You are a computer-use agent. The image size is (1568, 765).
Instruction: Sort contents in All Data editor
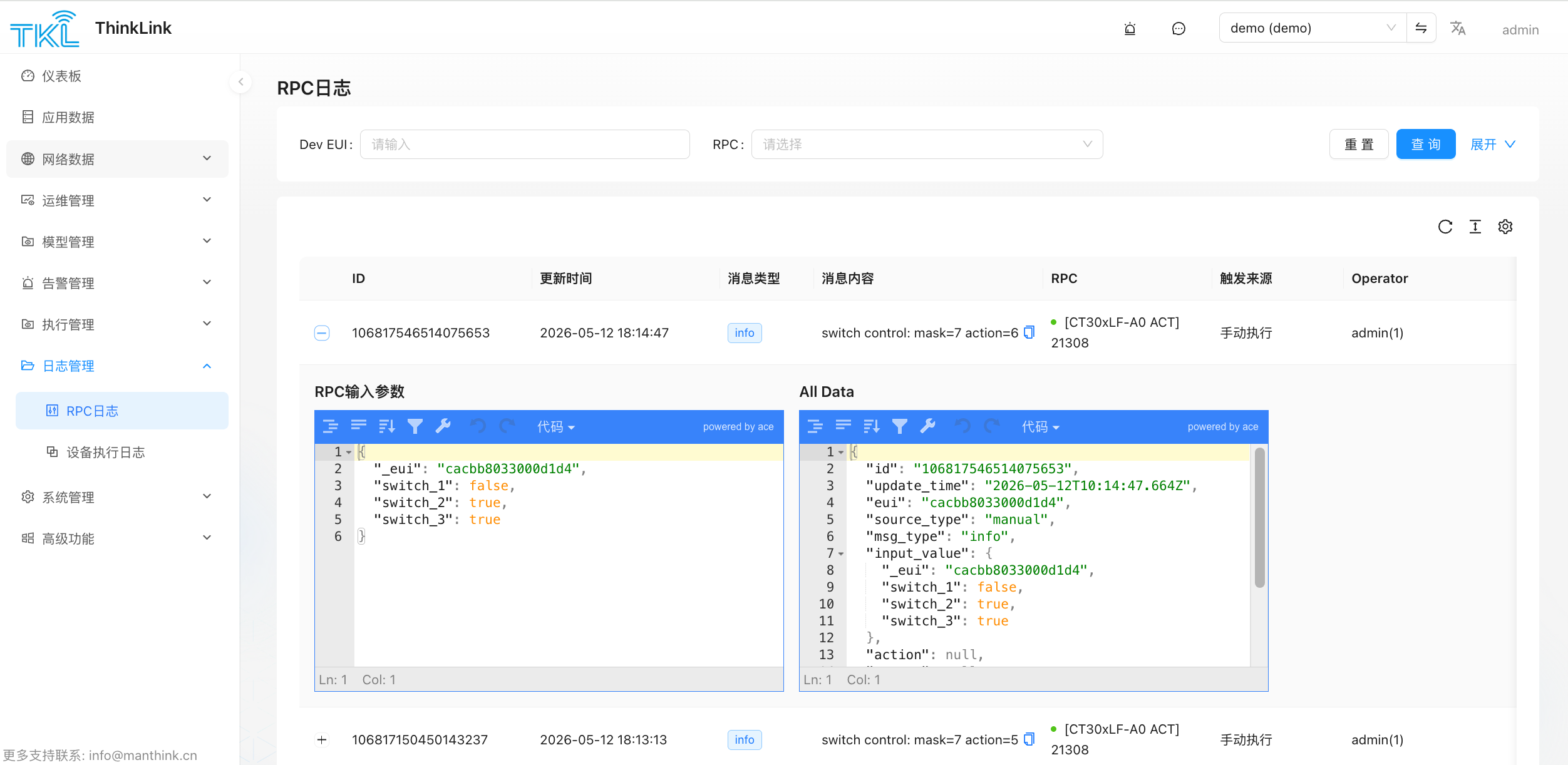(x=872, y=427)
